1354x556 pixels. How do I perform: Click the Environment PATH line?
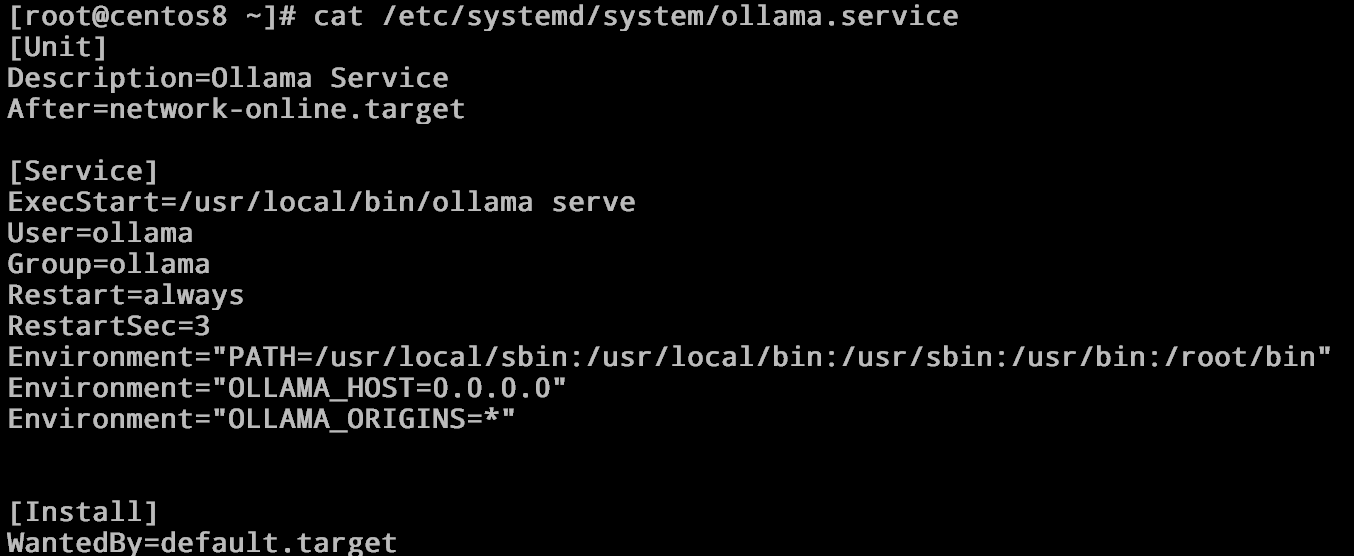coord(670,357)
